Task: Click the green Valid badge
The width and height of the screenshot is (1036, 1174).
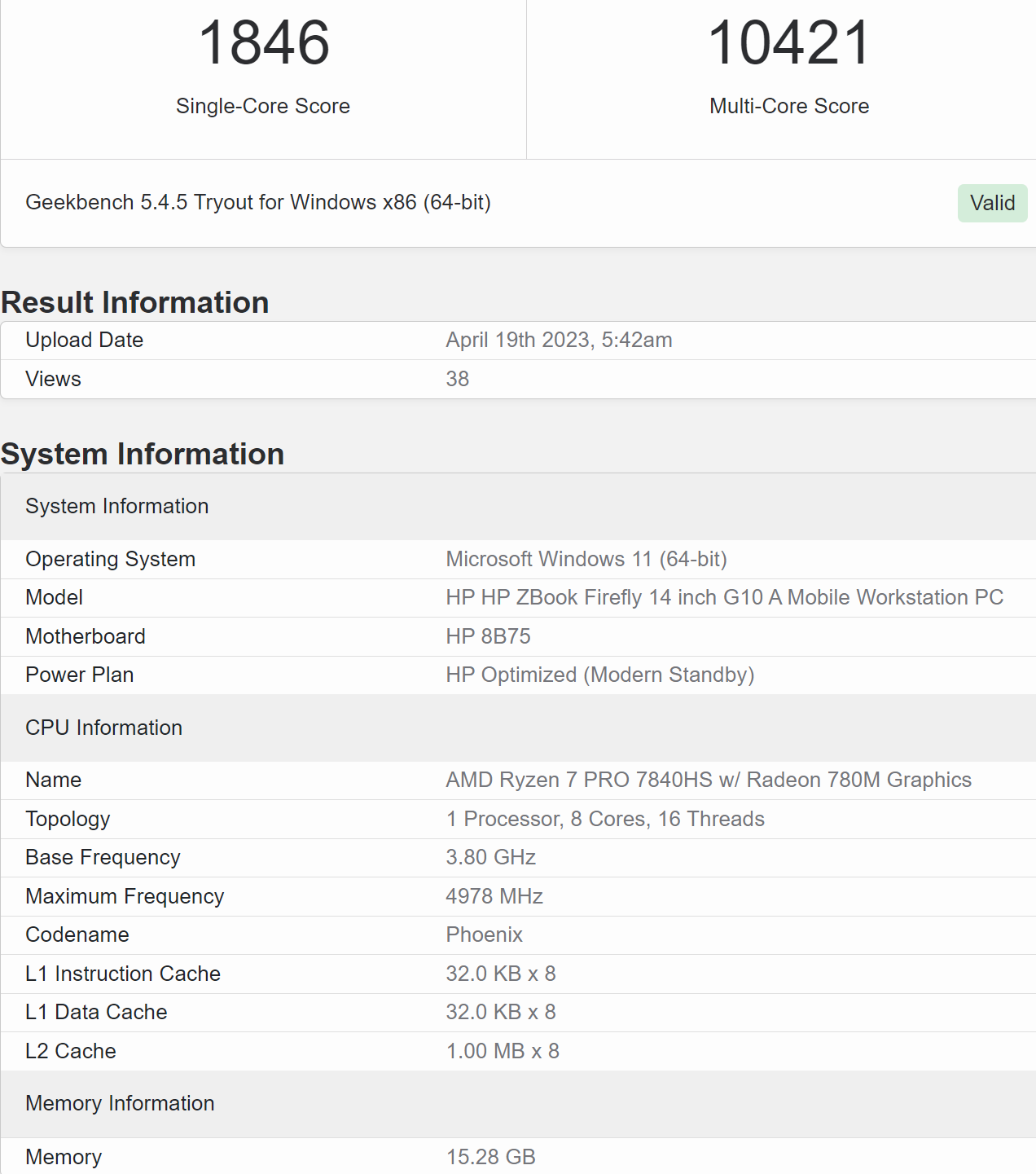Action: tap(991, 203)
